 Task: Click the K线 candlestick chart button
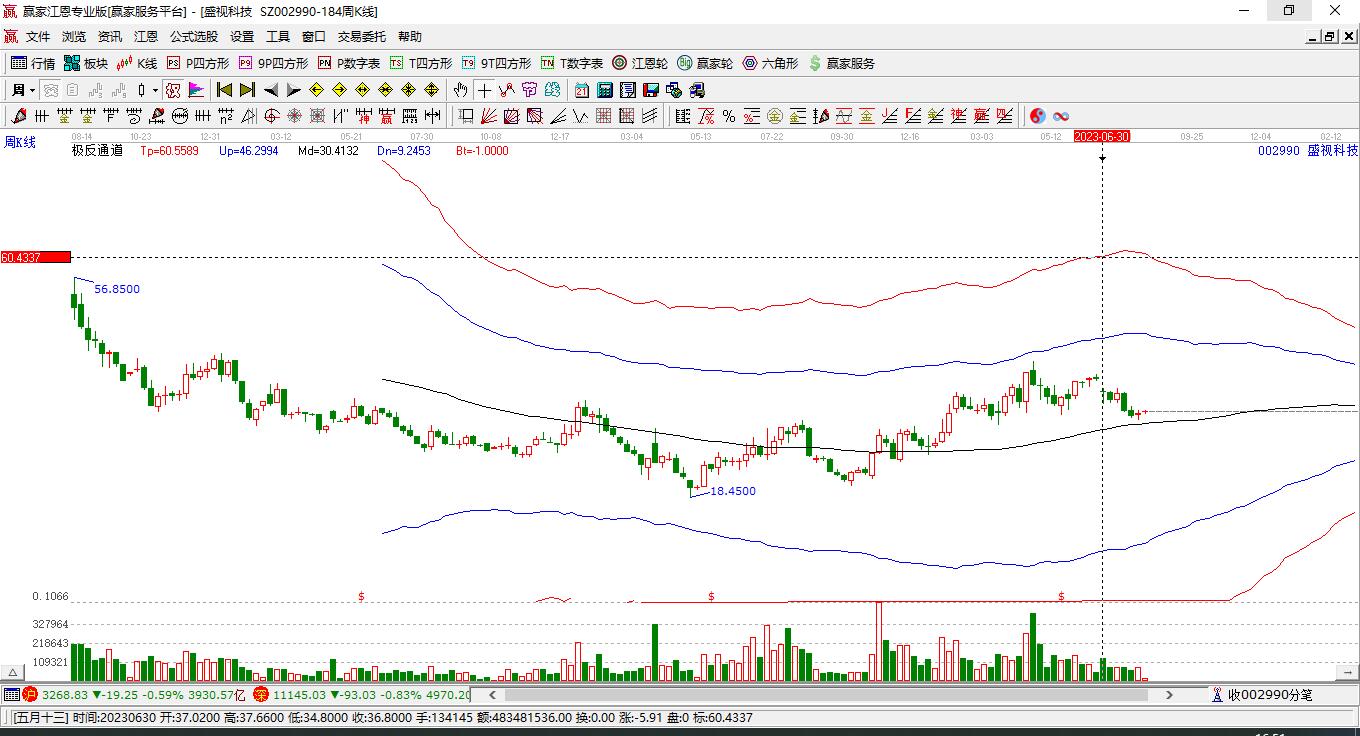138,63
